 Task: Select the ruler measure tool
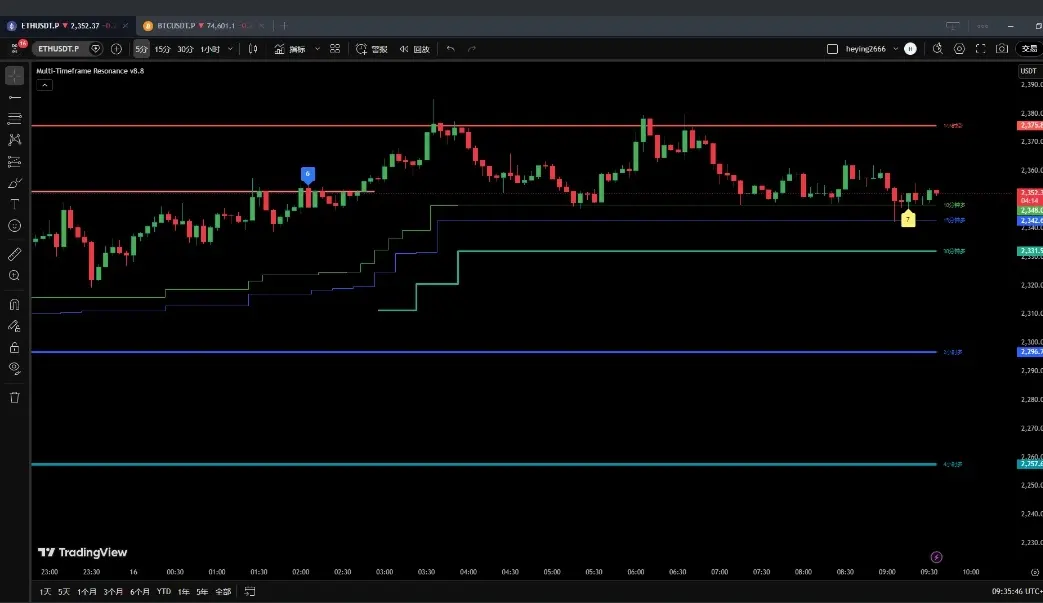click(x=15, y=254)
